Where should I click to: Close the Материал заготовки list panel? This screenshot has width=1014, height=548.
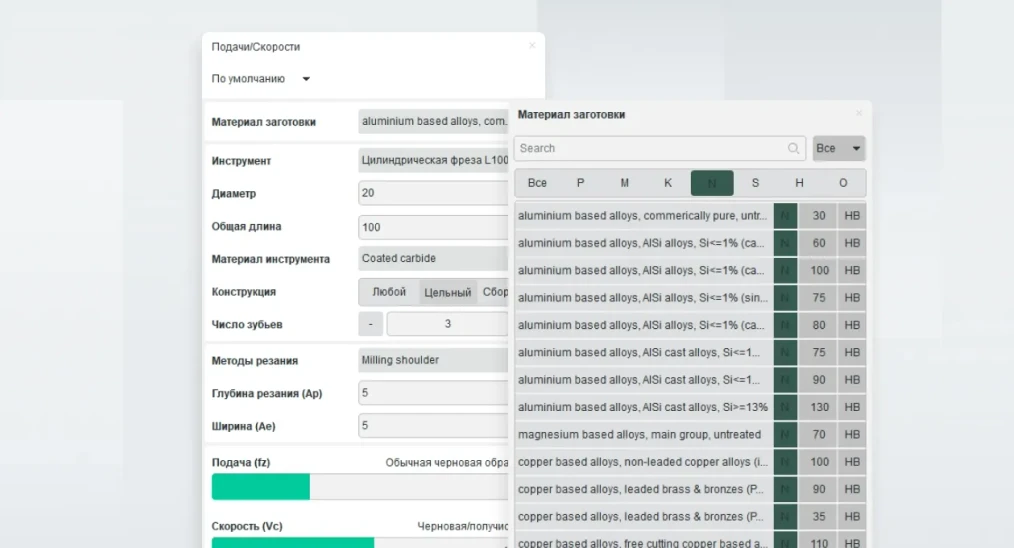(x=859, y=113)
